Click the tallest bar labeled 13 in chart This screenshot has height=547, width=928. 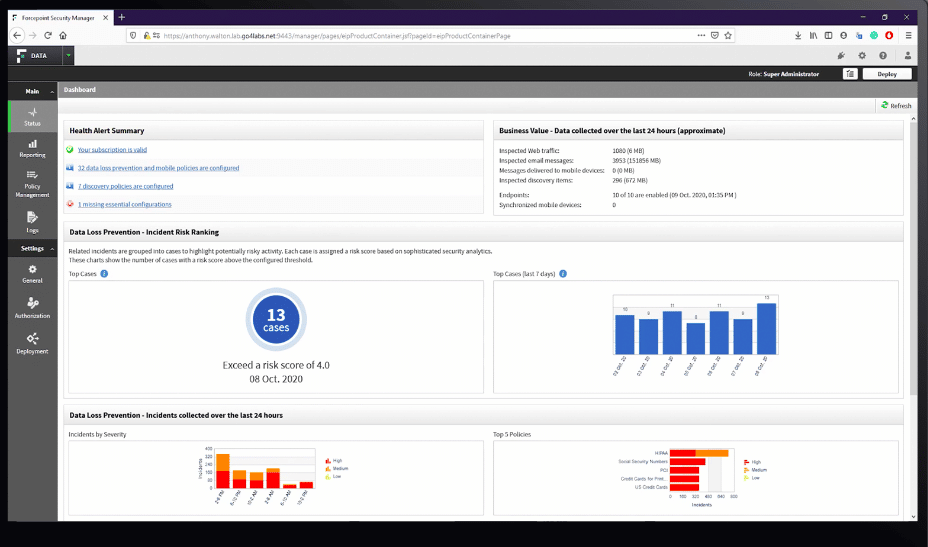(766, 329)
